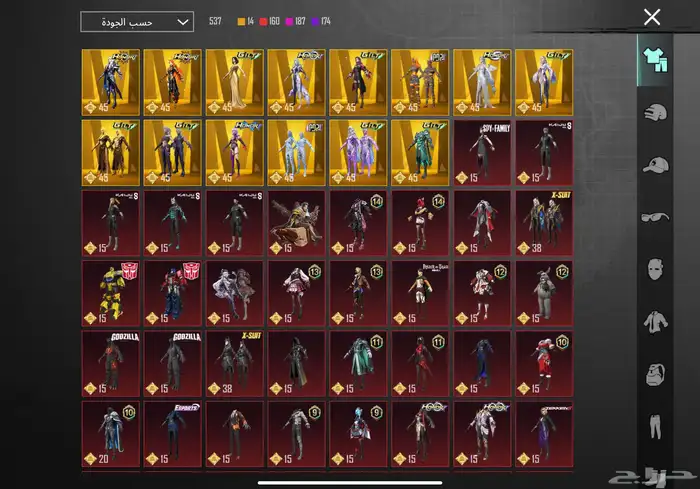
Task: Click the gold quality swatch showing 14
Action: [246, 21]
